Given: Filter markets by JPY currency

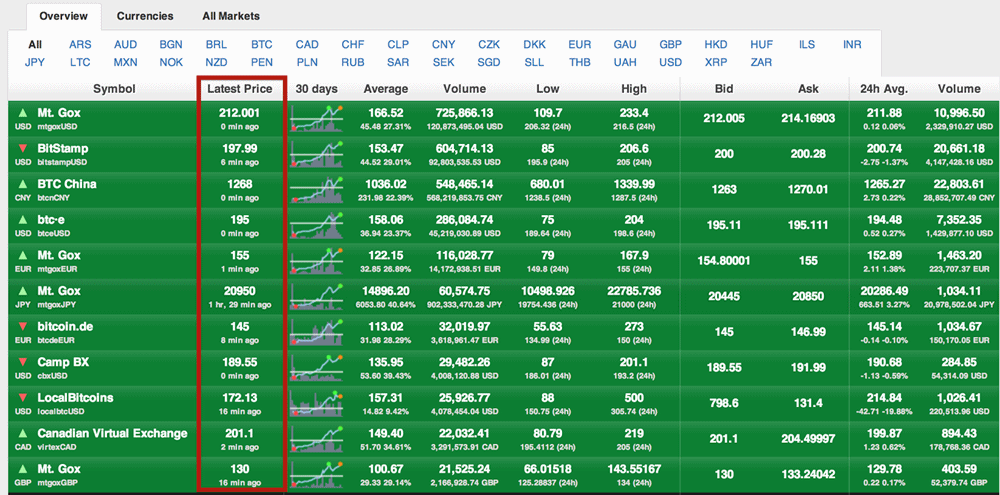Looking at the screenshot, I should (35, 63).
